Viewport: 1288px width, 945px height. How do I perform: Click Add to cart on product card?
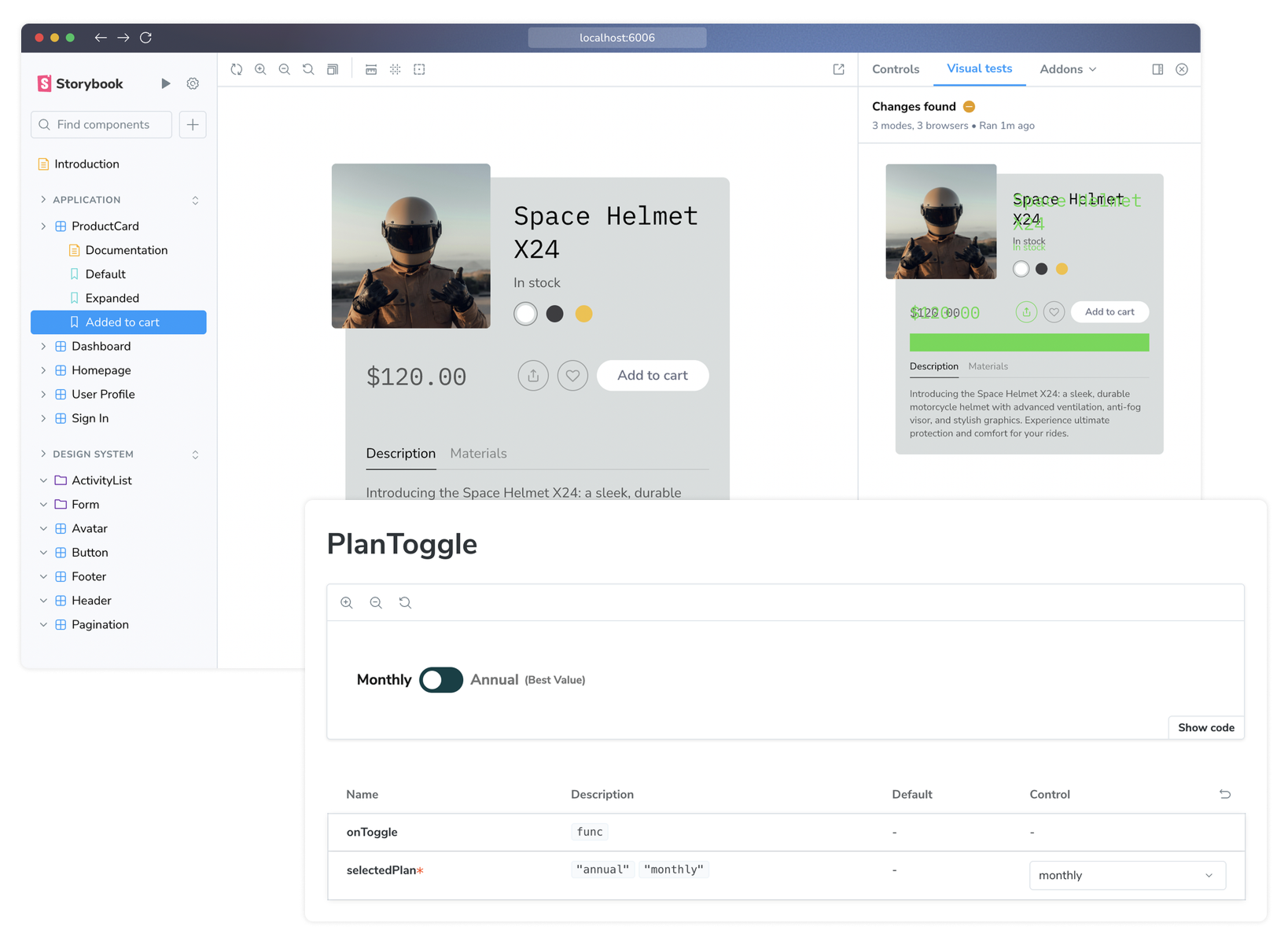pos(653,376)
